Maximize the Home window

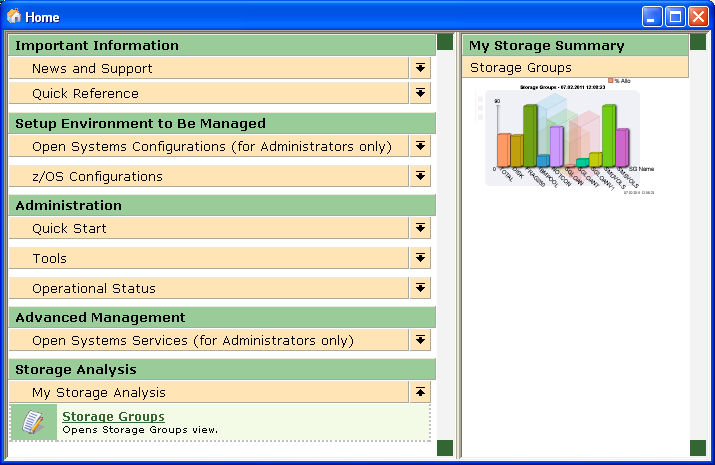[x=676, y=17]
